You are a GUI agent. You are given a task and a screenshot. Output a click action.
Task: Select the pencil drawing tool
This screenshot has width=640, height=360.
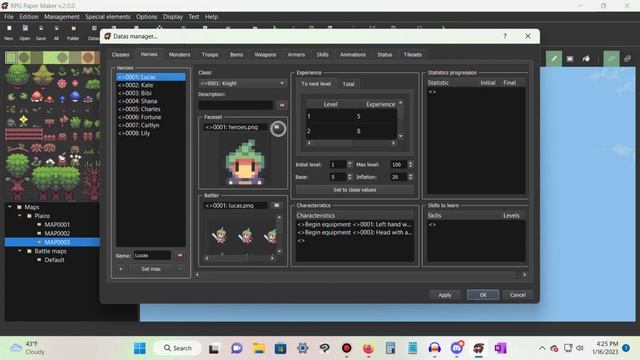click(x=554, y=59)
